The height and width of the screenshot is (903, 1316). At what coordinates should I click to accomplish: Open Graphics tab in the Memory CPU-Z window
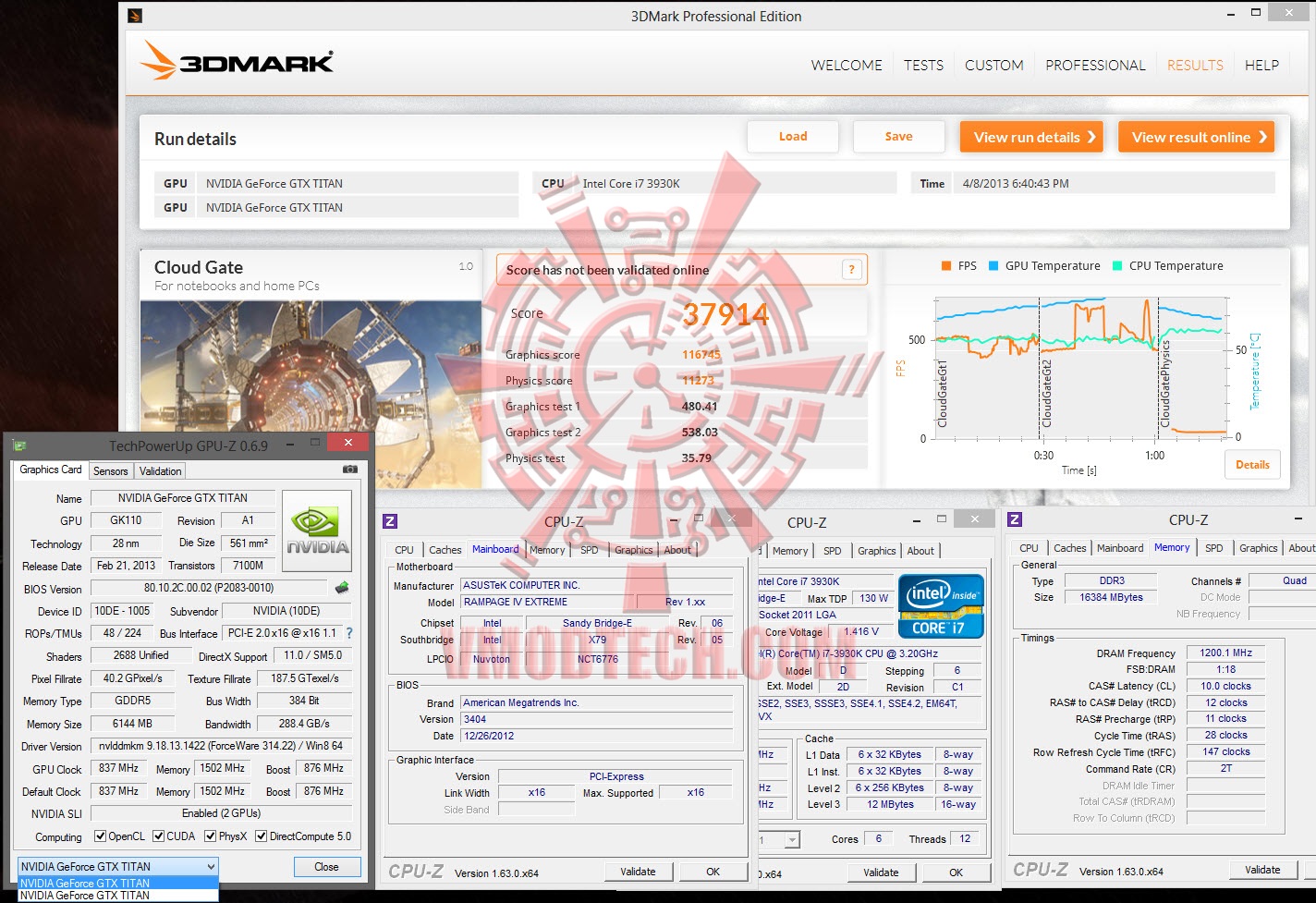coord(1259,548)
